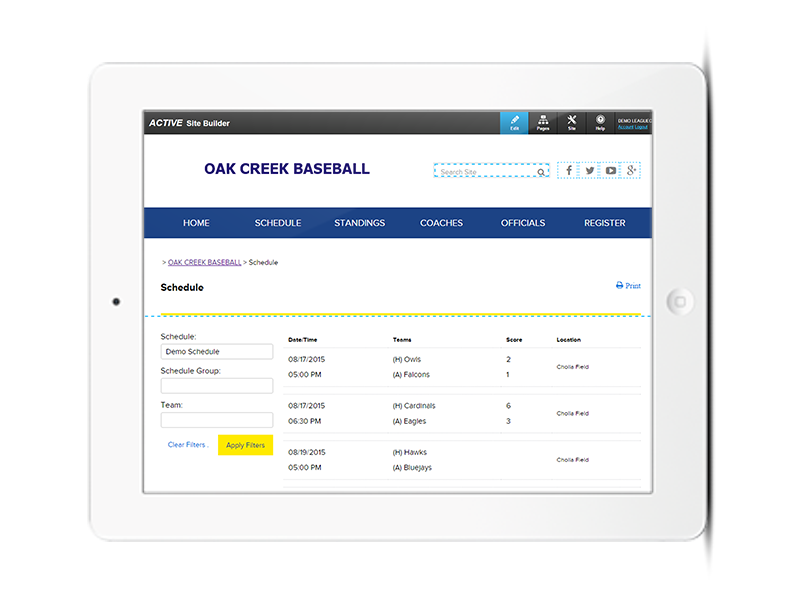
Task: Click the Score column header
Action: [514, 340]
